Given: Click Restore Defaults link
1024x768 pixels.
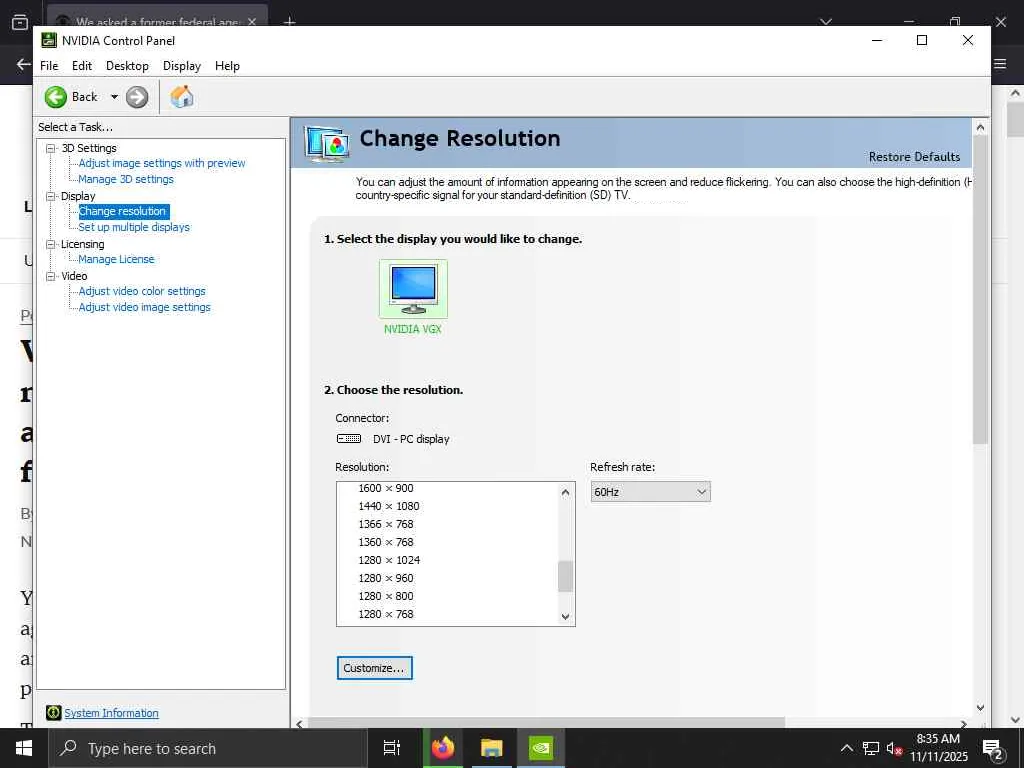Looking at the screenshot, I should click(914, 157).
